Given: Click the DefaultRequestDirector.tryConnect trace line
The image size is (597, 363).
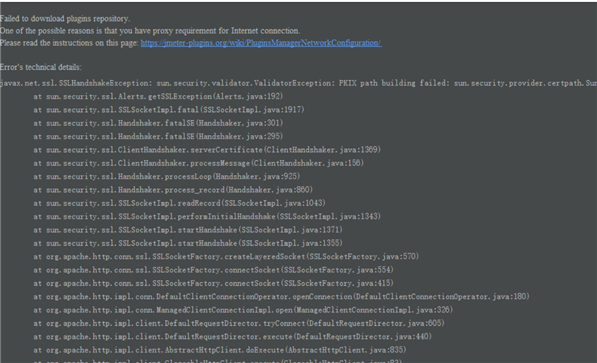Looking at the screenshot, I should (239, 323).
